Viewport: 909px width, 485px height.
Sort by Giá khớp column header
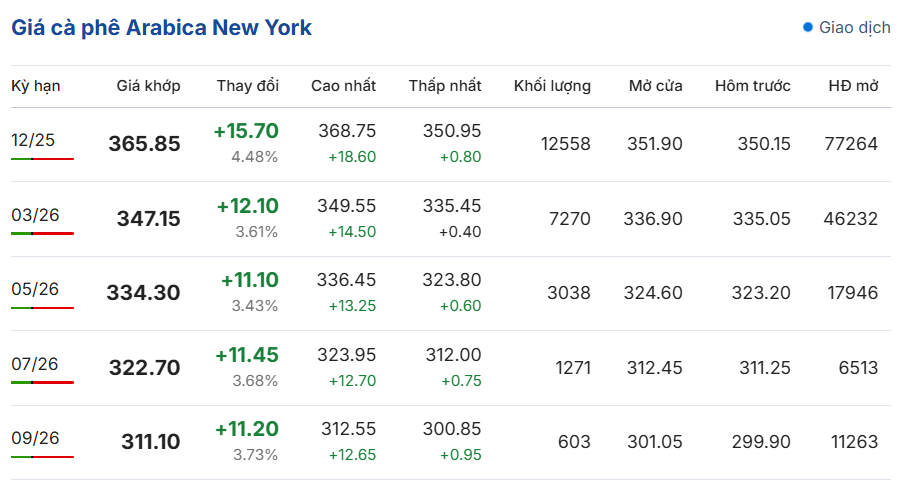pos(148,86)
